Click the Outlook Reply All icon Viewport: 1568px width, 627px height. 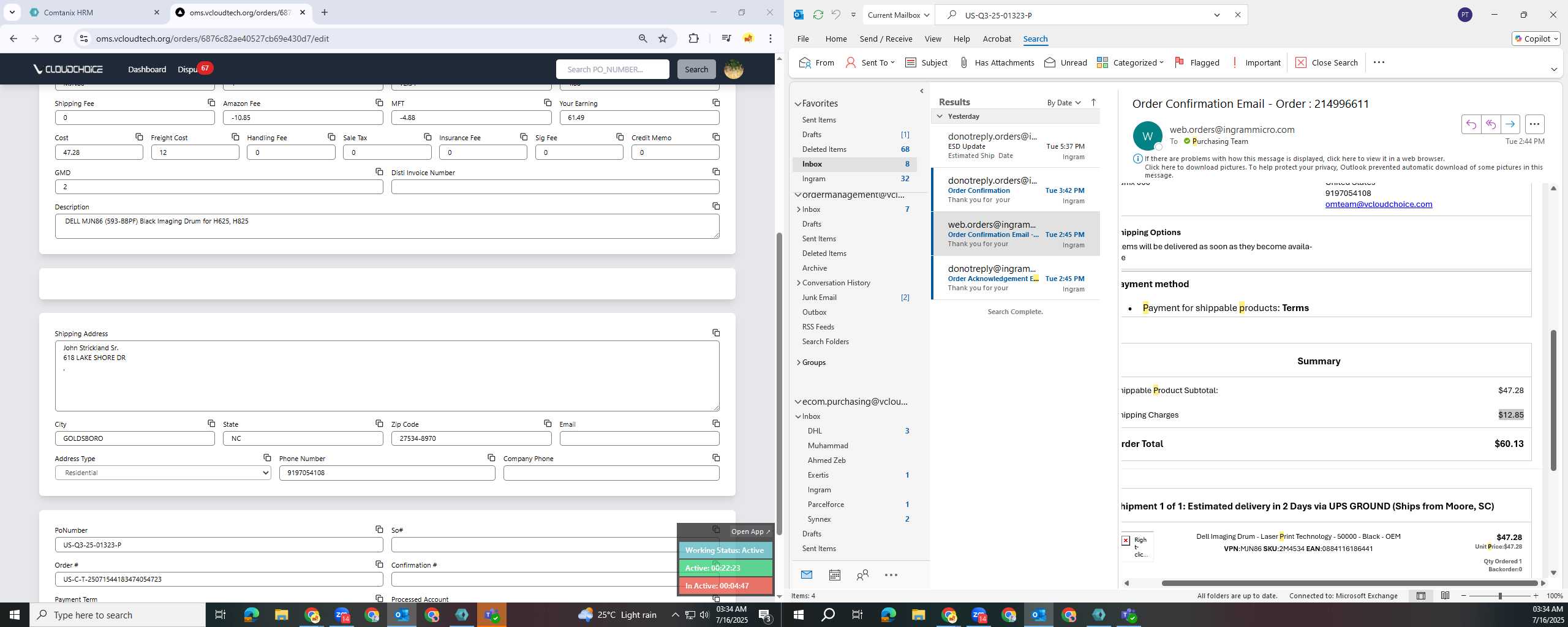tap(1490, 124)
